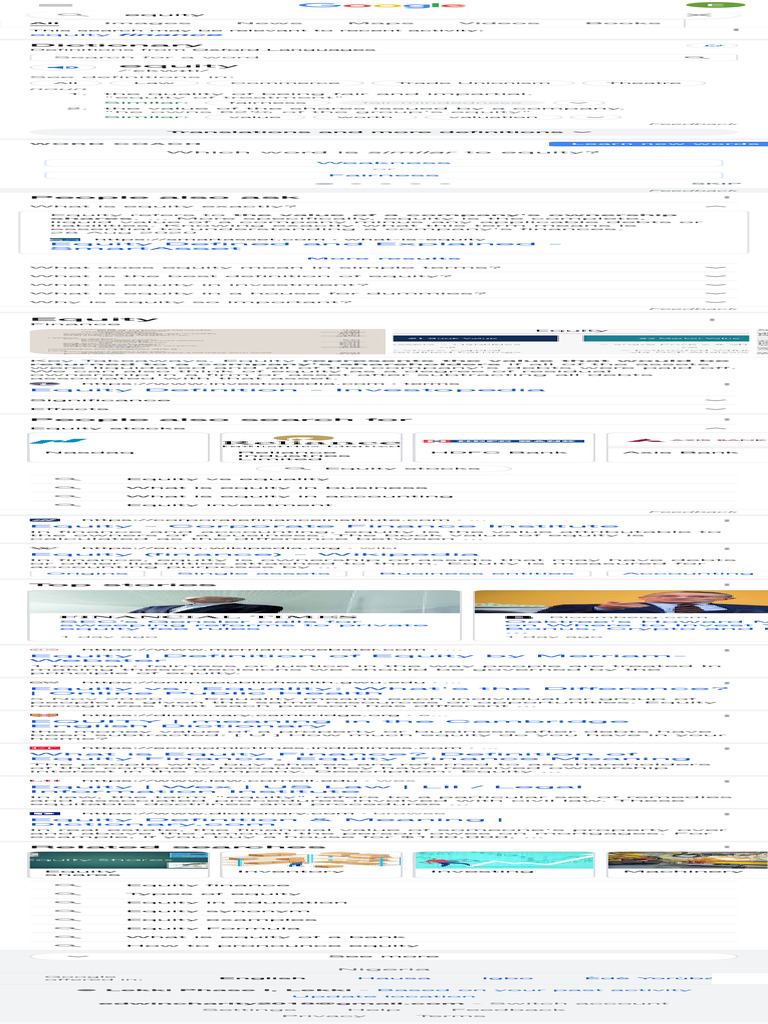Open the 'equity finance' recent activity link
The height and width of the screenshot is (1024, 768).
[126, 35]
